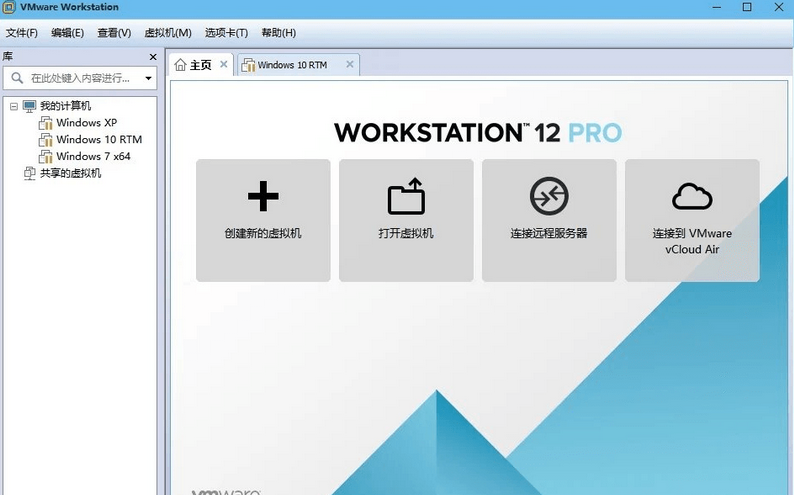The width and height of the screenshot is (794, 495).
Task: Click the 共享的虚拟机 shared VMs icon
Action: [29, 173]
